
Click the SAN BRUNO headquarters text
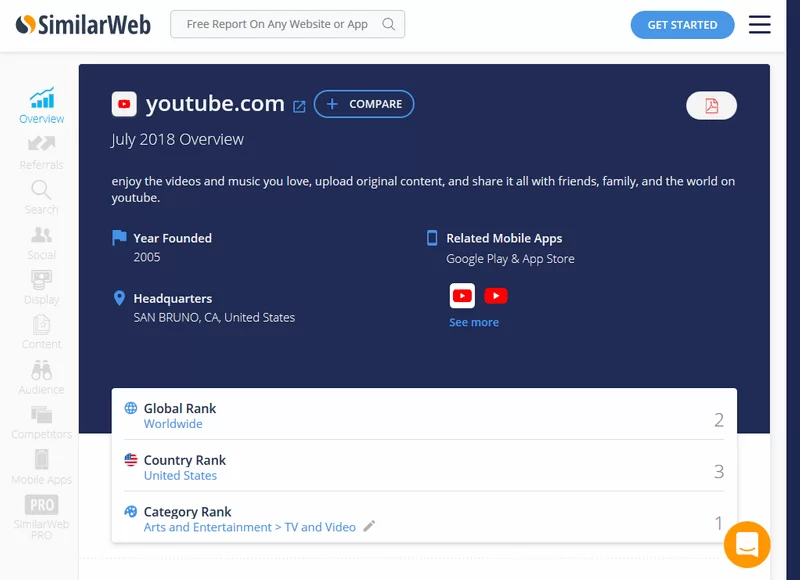point(214,317)
